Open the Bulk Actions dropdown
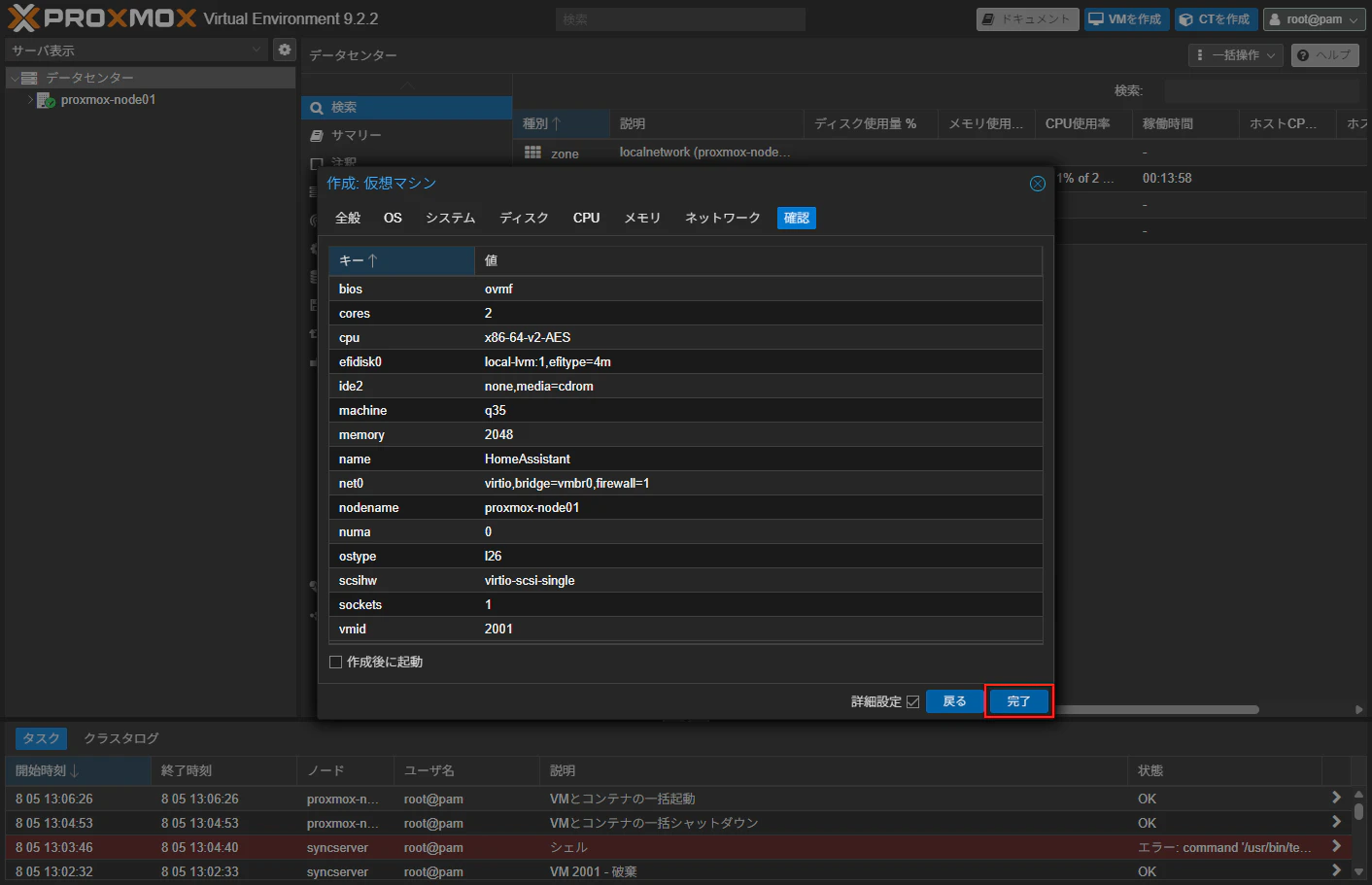 point(1235,55)
